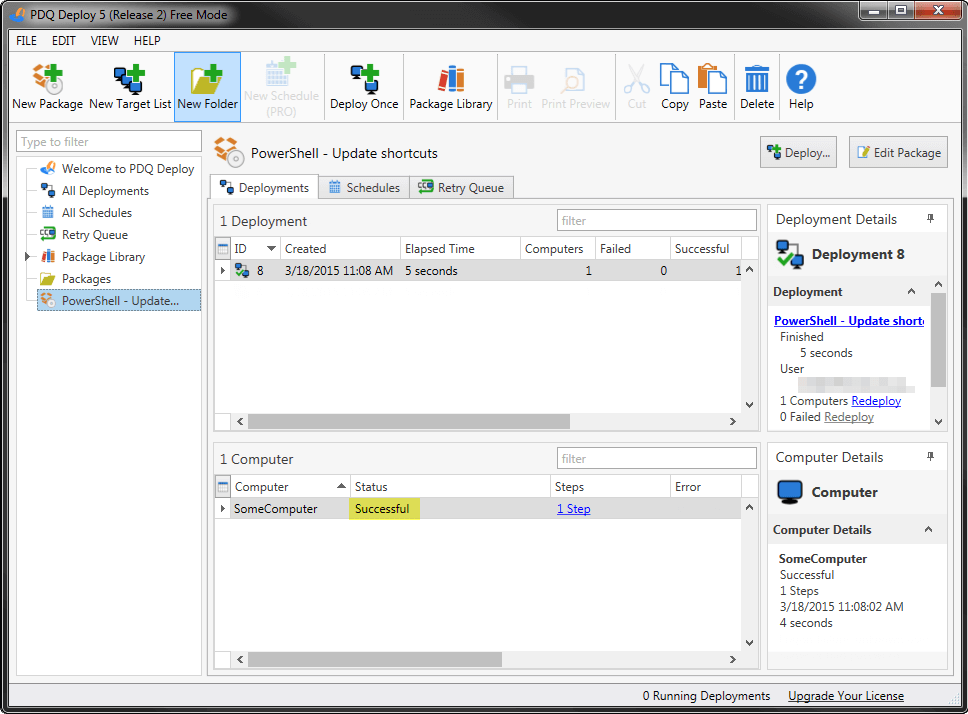Viewport: 968px width, 714px height.
Task: Switch to the Retry Queue tab
Action: pyautogui.click(x=461, y=188)
